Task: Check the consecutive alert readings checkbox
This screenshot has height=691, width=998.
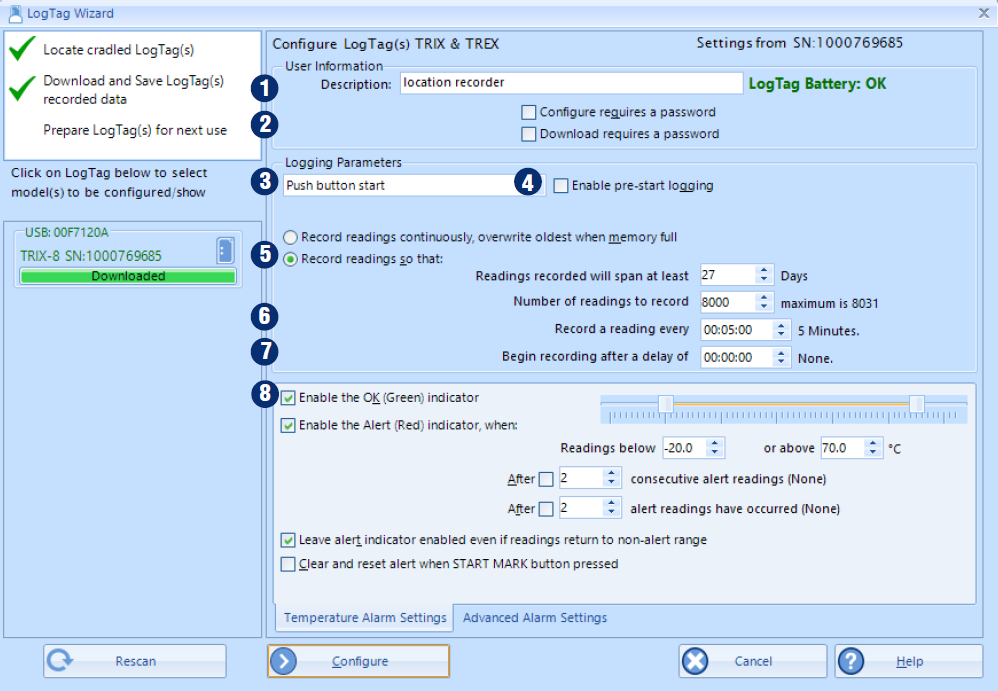Action: pos(546,479)
